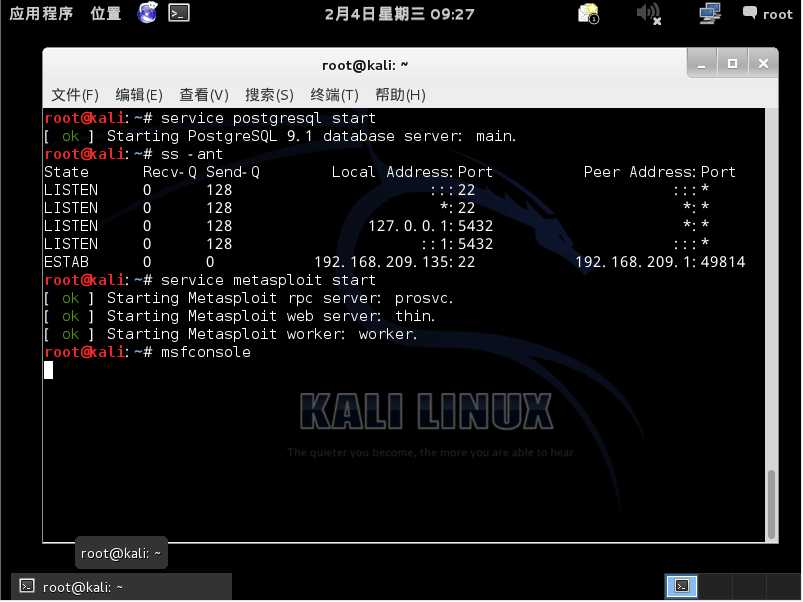
Task: Minimize the root@kali terminal window
Action: pyautogui.click(x=702, y=64)
